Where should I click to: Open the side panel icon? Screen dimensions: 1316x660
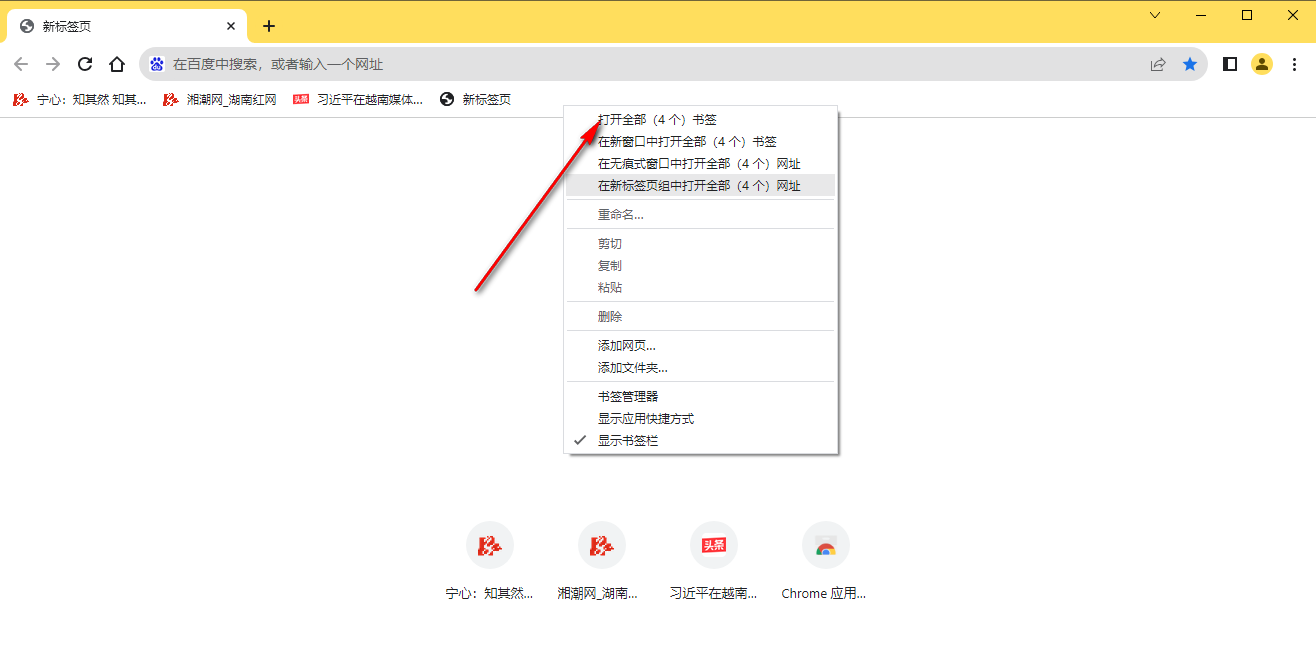coord(1230,64)
